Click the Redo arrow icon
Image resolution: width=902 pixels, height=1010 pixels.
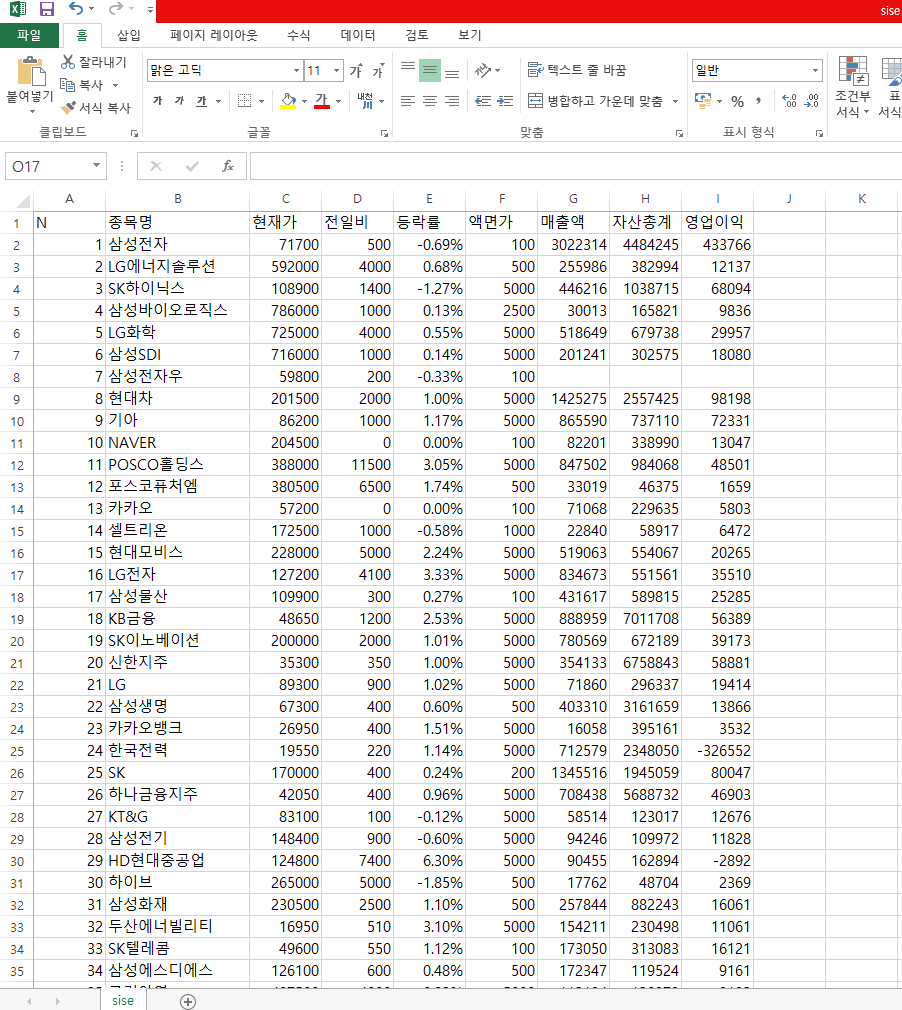[x=115, y=9]
